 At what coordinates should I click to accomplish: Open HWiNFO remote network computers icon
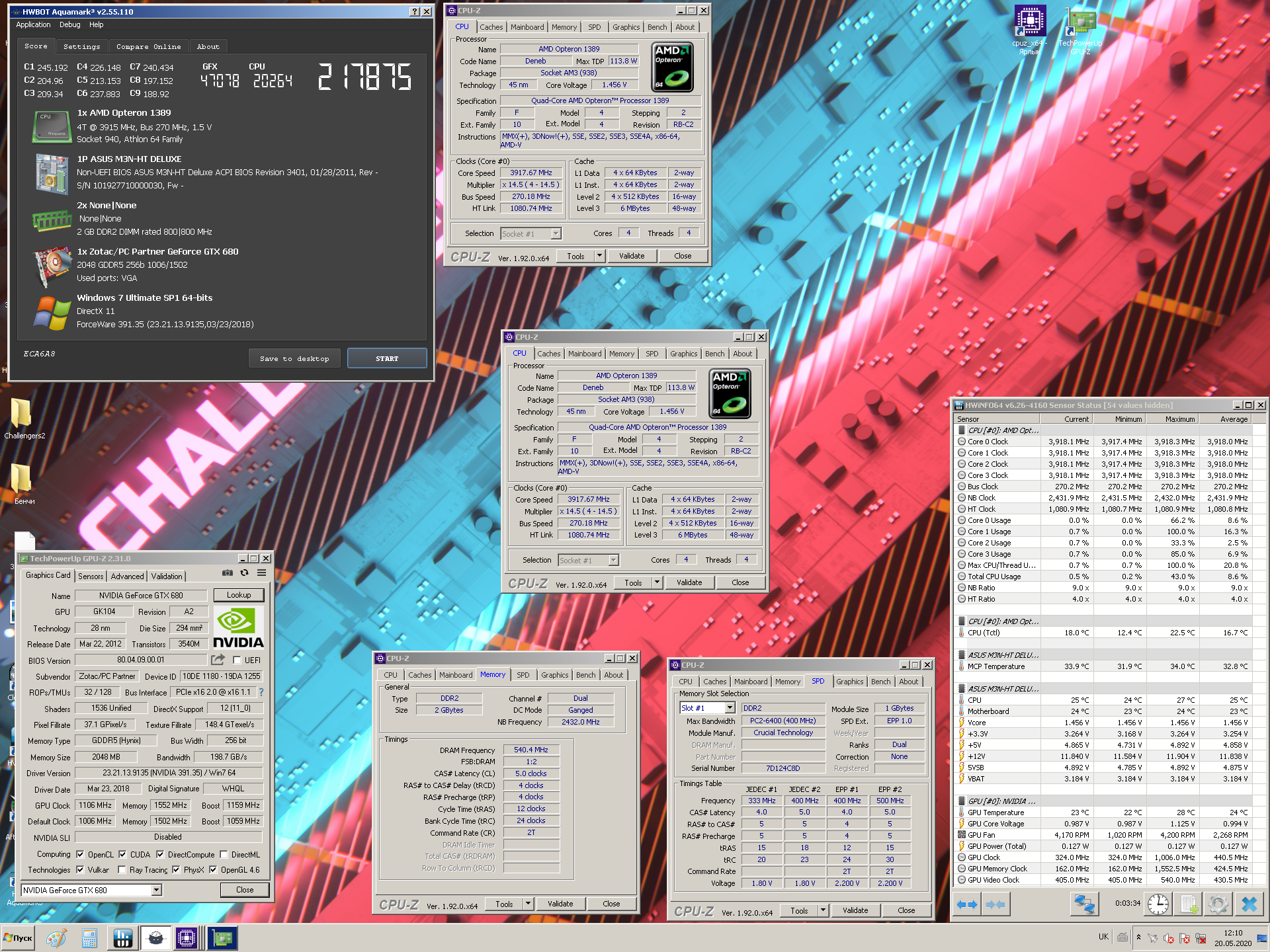1084,904
